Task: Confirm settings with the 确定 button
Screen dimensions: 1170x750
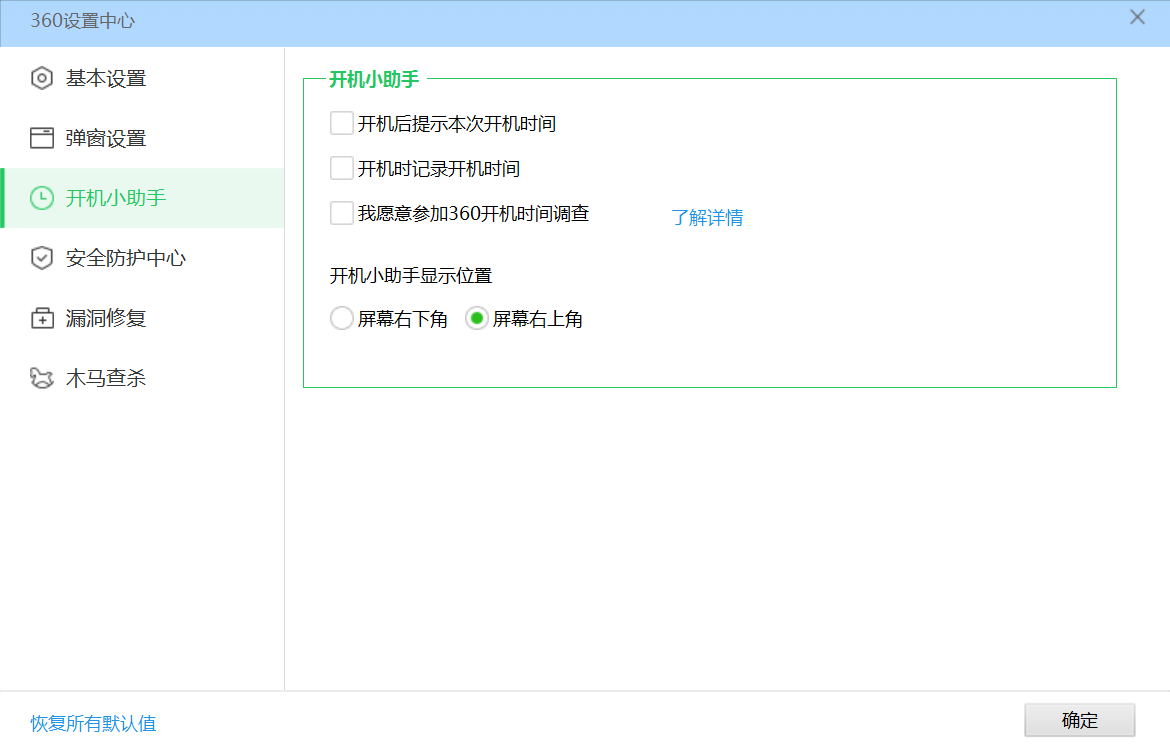Action: pos(1080,720)
